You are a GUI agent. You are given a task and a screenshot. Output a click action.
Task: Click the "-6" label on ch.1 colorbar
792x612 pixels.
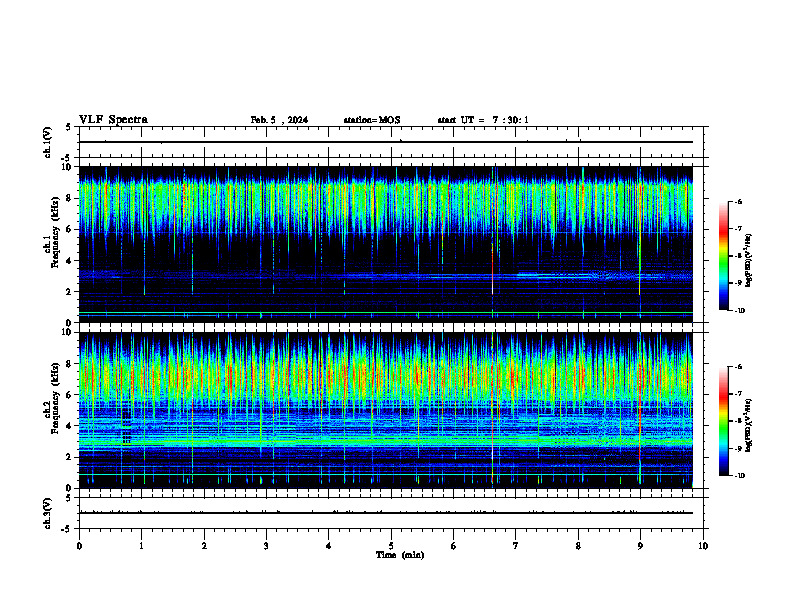coord(738,201)
